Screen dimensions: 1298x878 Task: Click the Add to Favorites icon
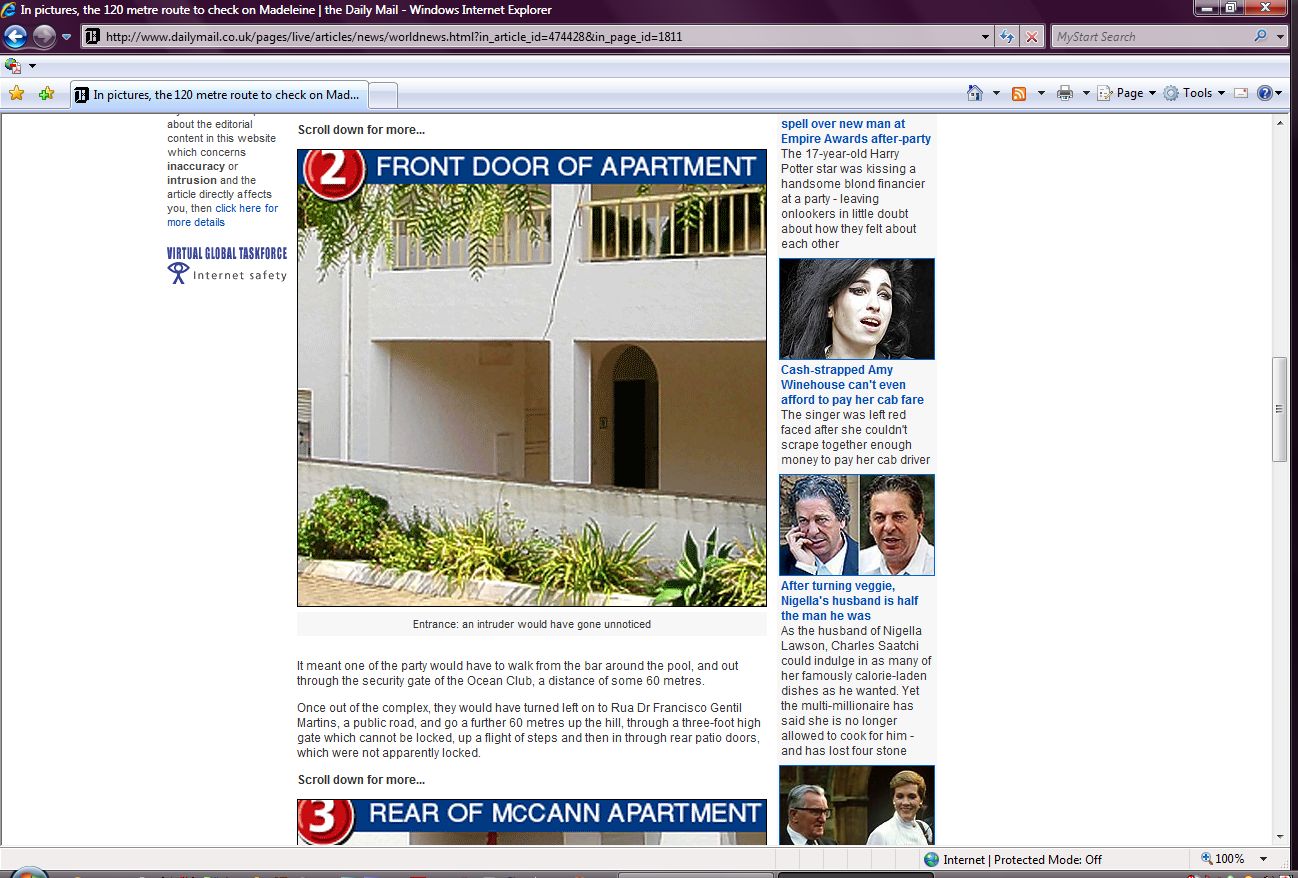[46, 94]
